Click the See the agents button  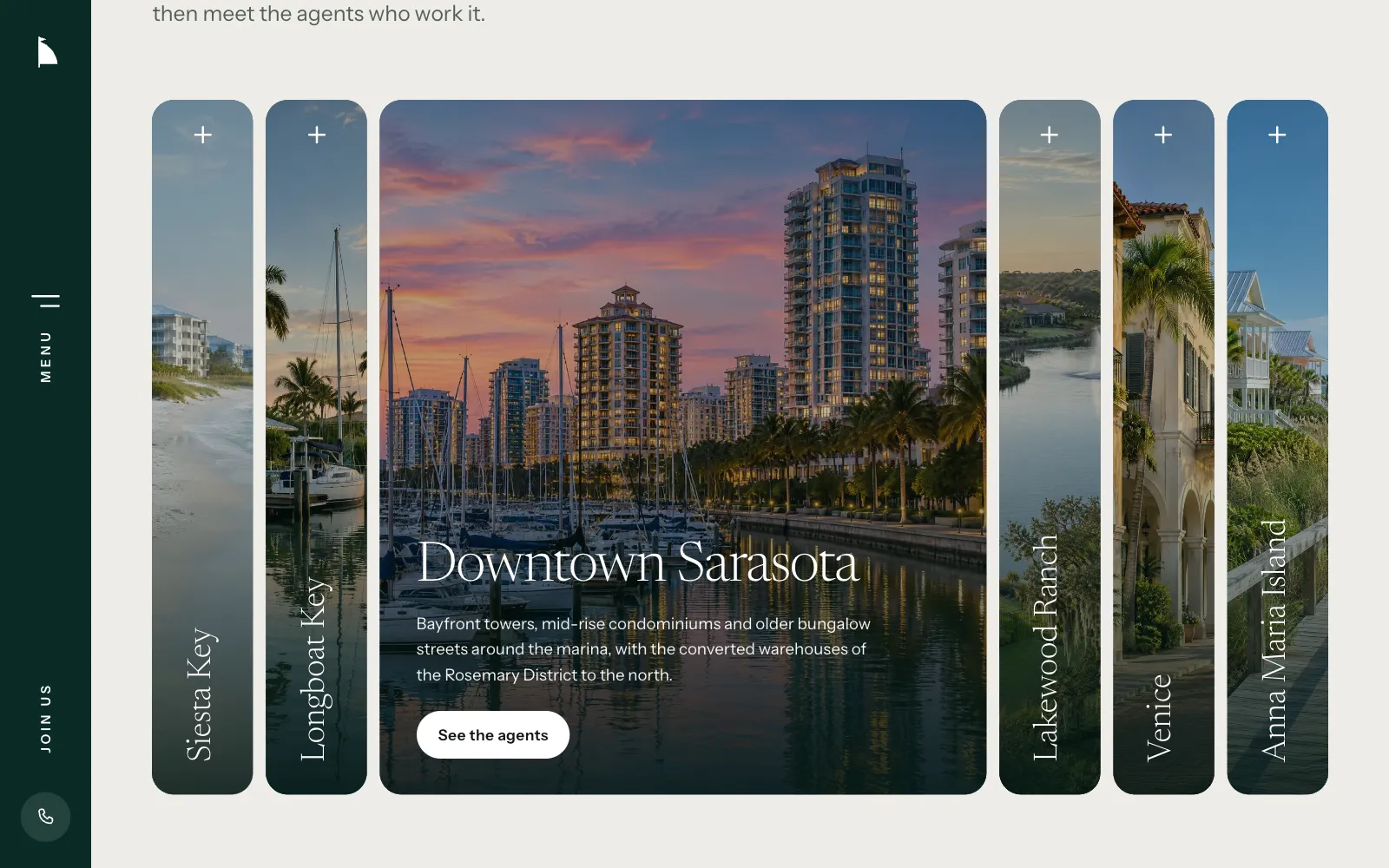pyautogui.click(x=493, y=735)
